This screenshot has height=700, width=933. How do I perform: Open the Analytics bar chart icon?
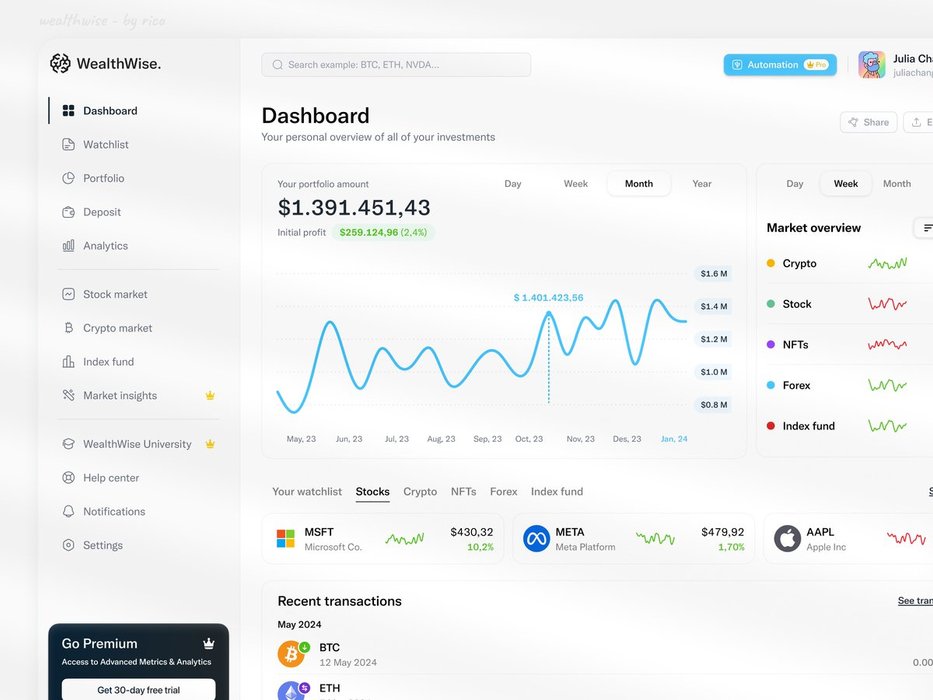pos(68,246)
